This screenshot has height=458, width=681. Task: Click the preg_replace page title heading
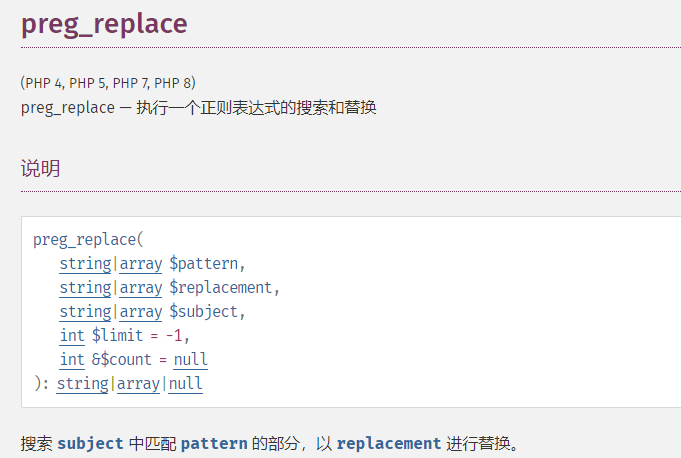(104, 24)
